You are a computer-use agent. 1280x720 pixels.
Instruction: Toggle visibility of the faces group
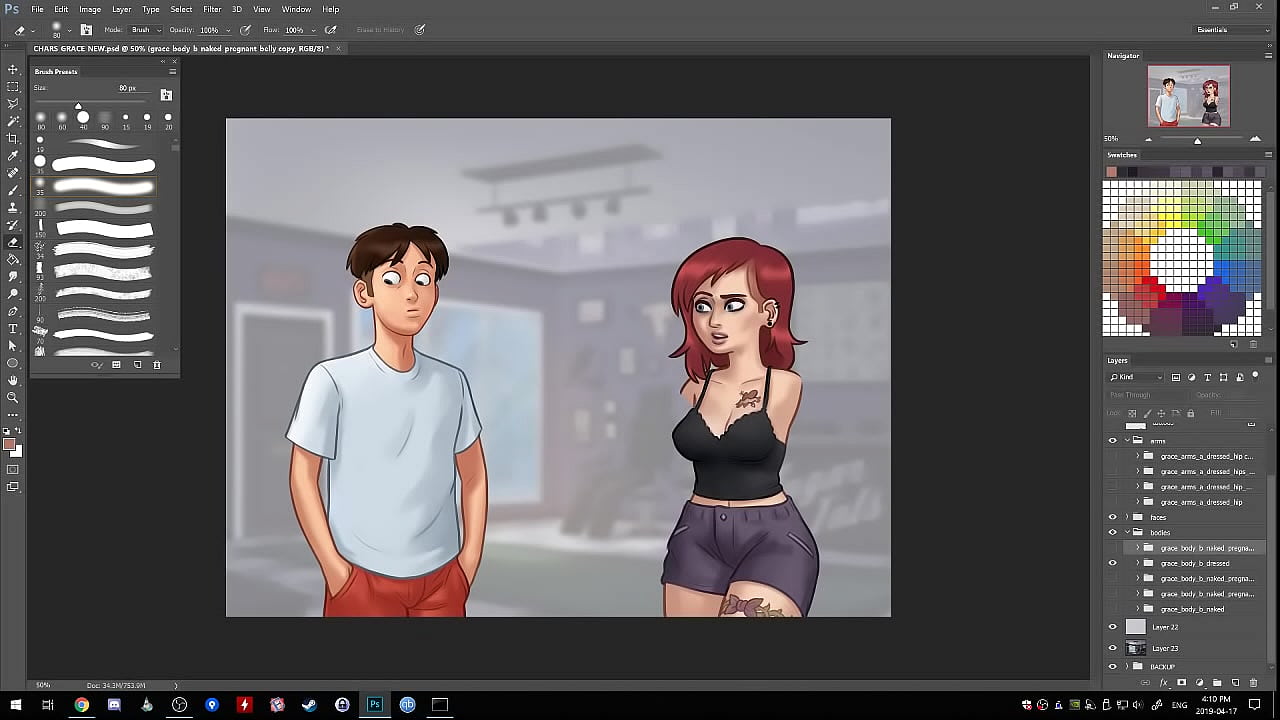[1112, 517]
